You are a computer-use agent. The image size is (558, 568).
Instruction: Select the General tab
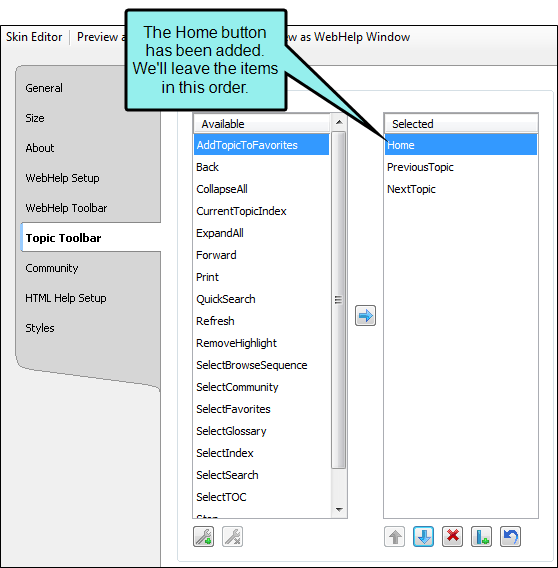(x=44, y=88)
